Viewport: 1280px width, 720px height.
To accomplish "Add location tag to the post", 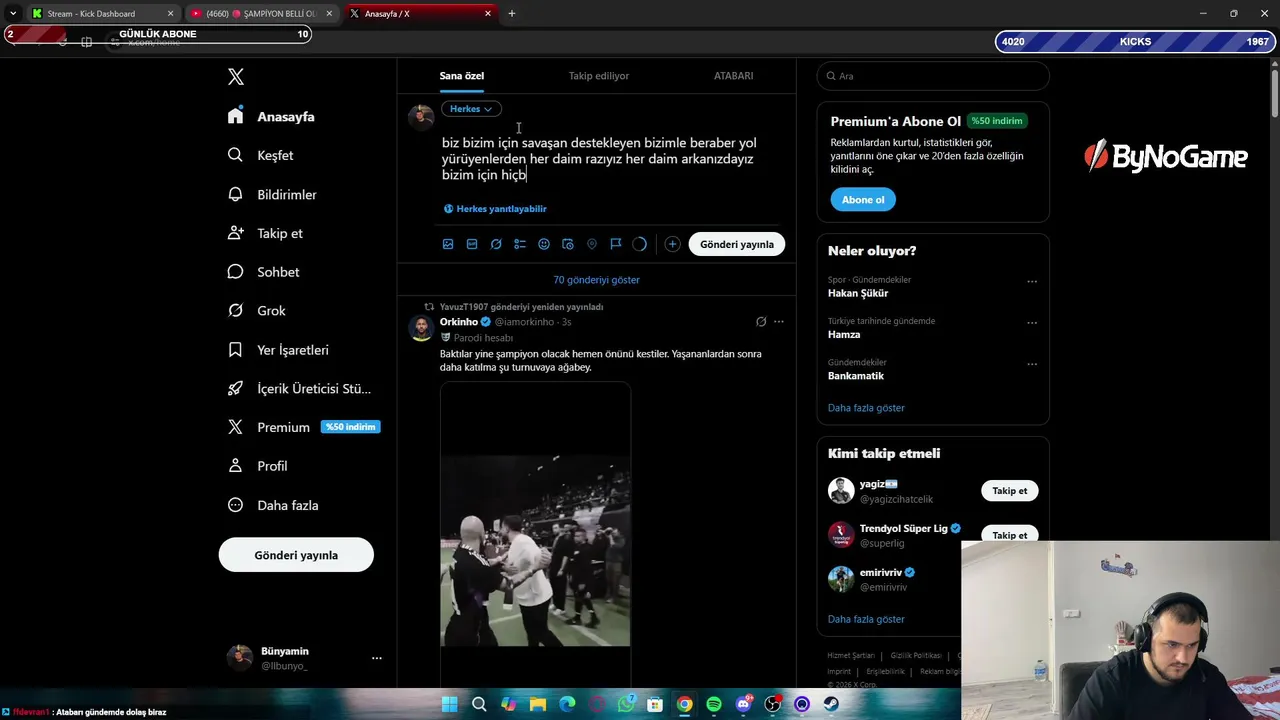I will tap(592, 244).
